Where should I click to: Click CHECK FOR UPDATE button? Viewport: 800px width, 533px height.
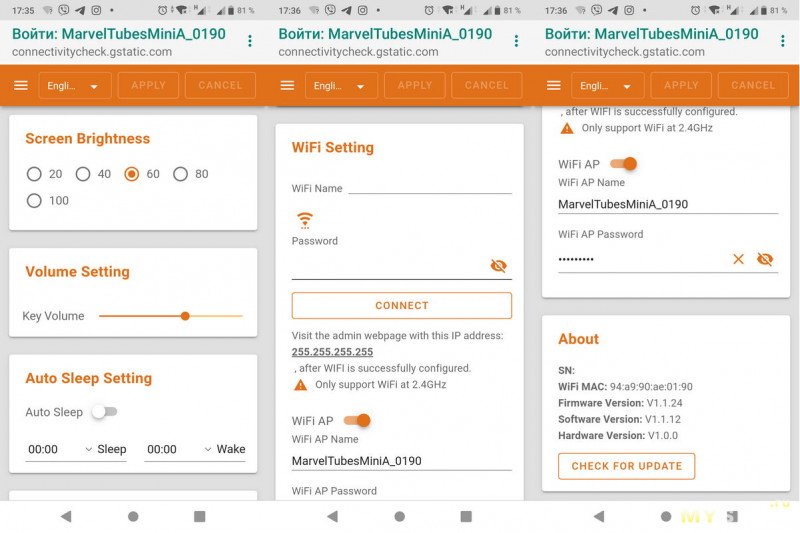tap(626, 466)
